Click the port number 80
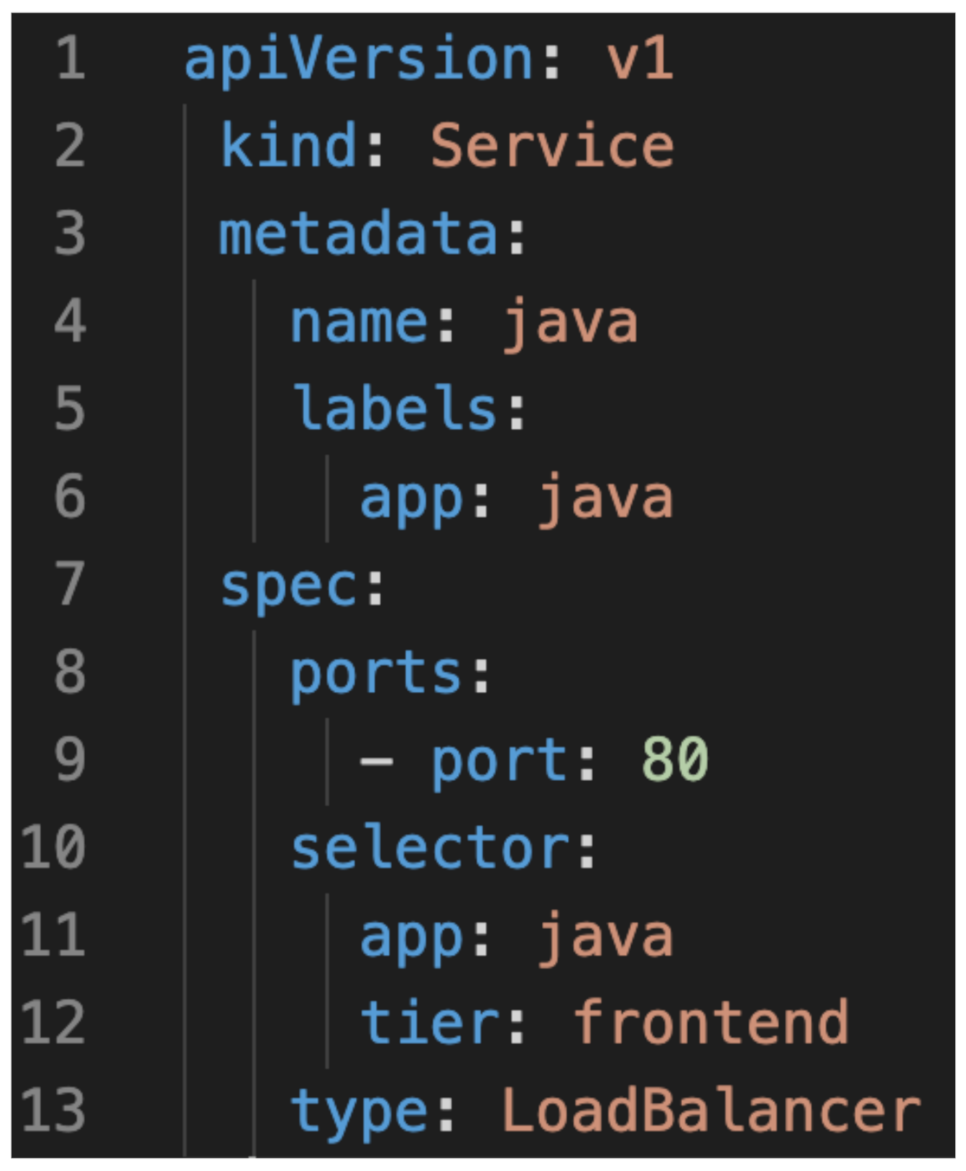 point(675,761)
